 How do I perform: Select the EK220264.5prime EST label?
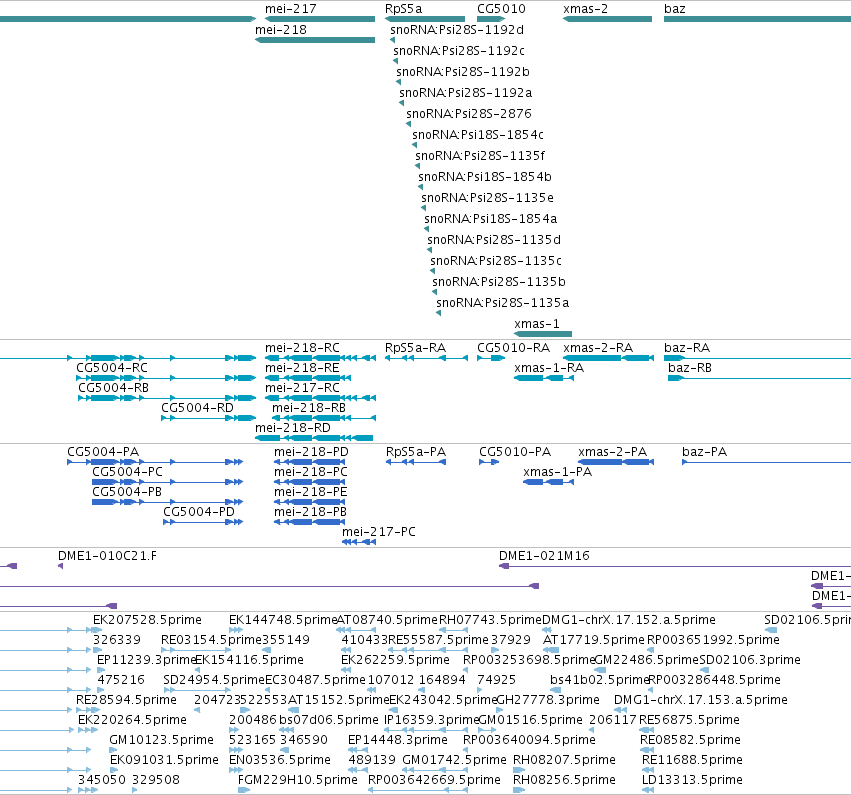[x=132, y=720]
